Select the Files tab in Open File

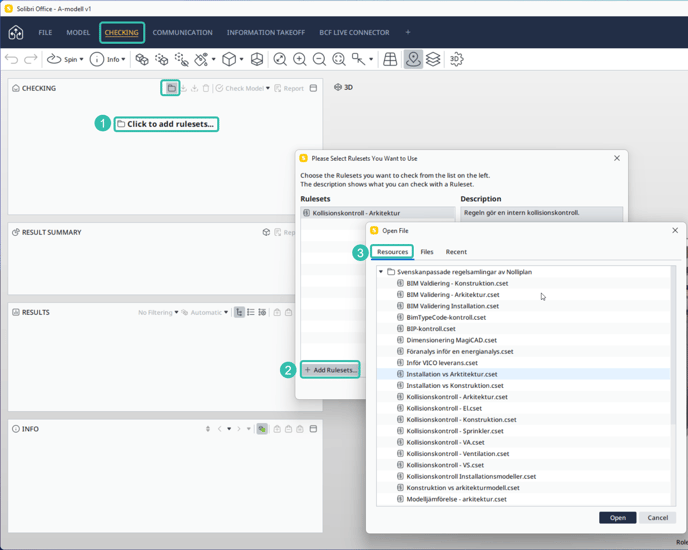[426, 252]
